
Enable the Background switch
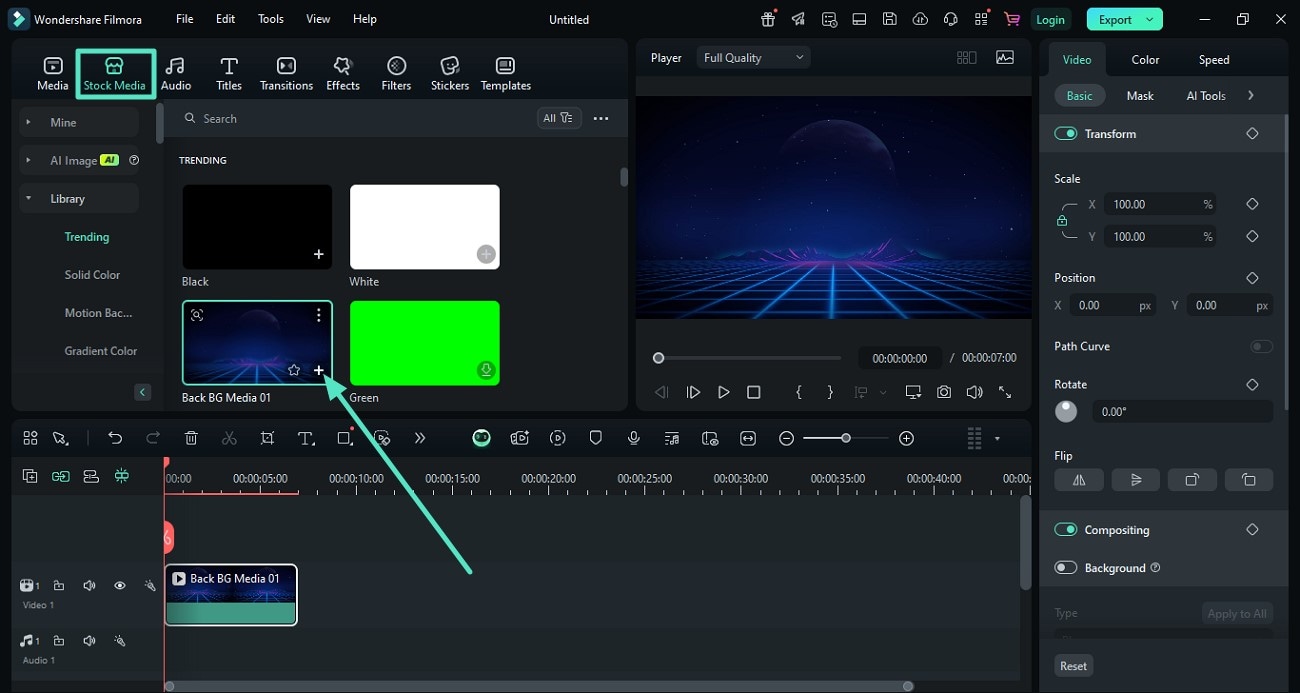[x=1066, y=568]
